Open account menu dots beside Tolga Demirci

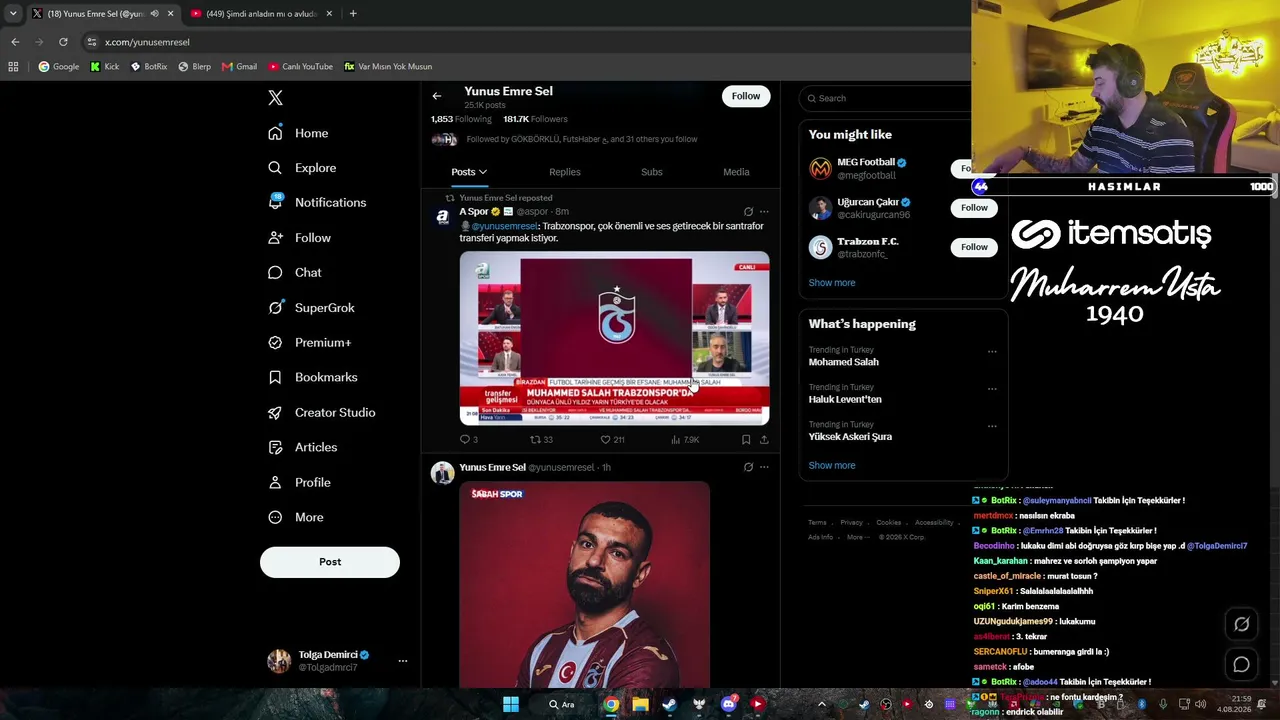pyautogui.click(x=403, y=661)
